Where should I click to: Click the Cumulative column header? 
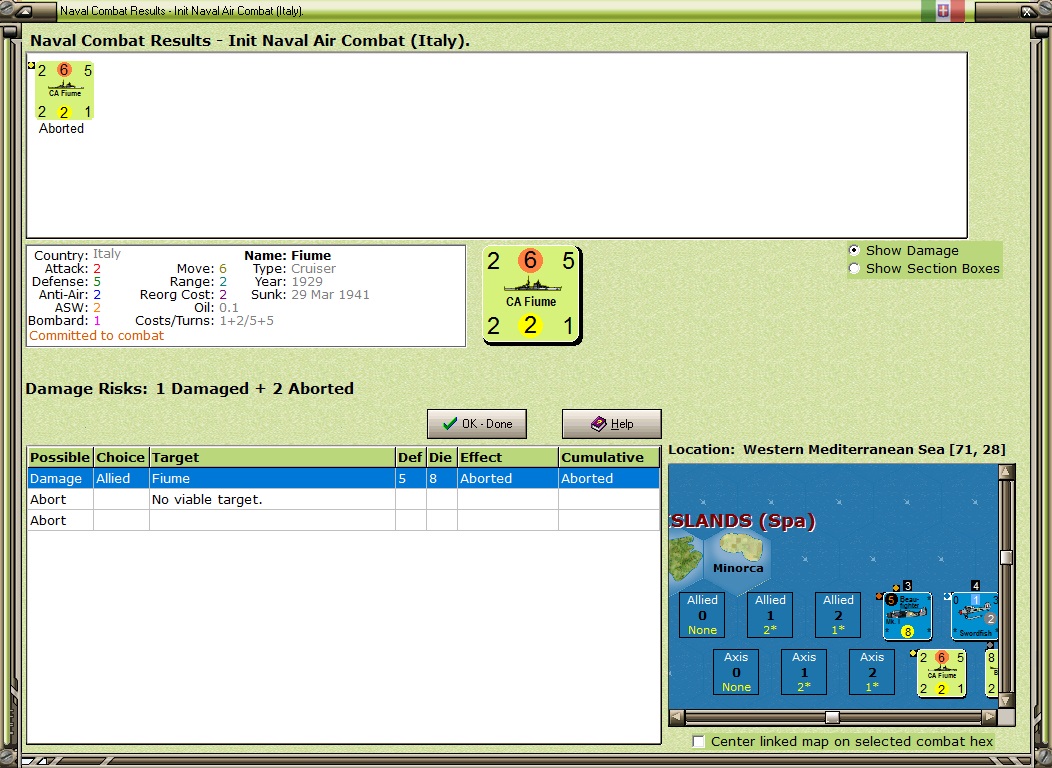click(609, 457)
